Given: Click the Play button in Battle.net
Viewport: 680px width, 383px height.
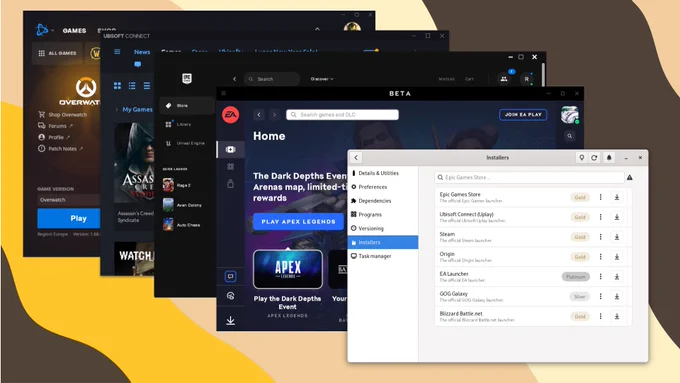Looking at the screenshot, I should [69, 218].
